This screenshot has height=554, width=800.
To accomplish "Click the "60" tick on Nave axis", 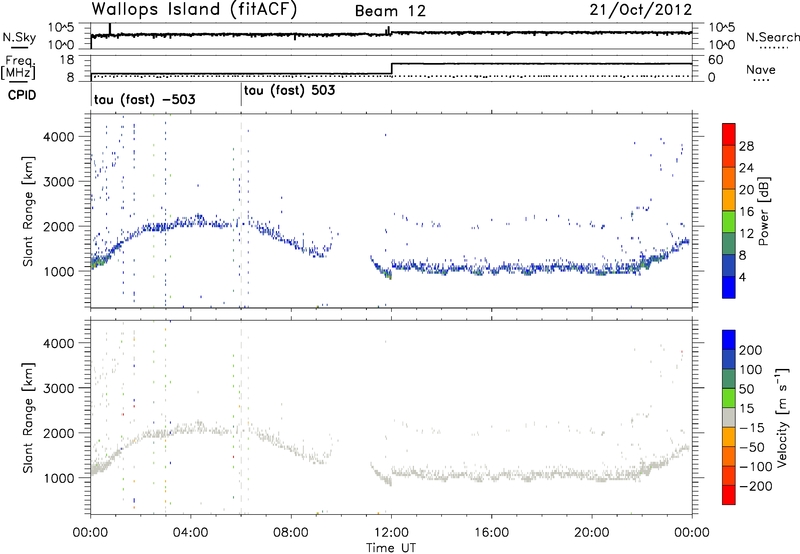I will coord(716,60).
